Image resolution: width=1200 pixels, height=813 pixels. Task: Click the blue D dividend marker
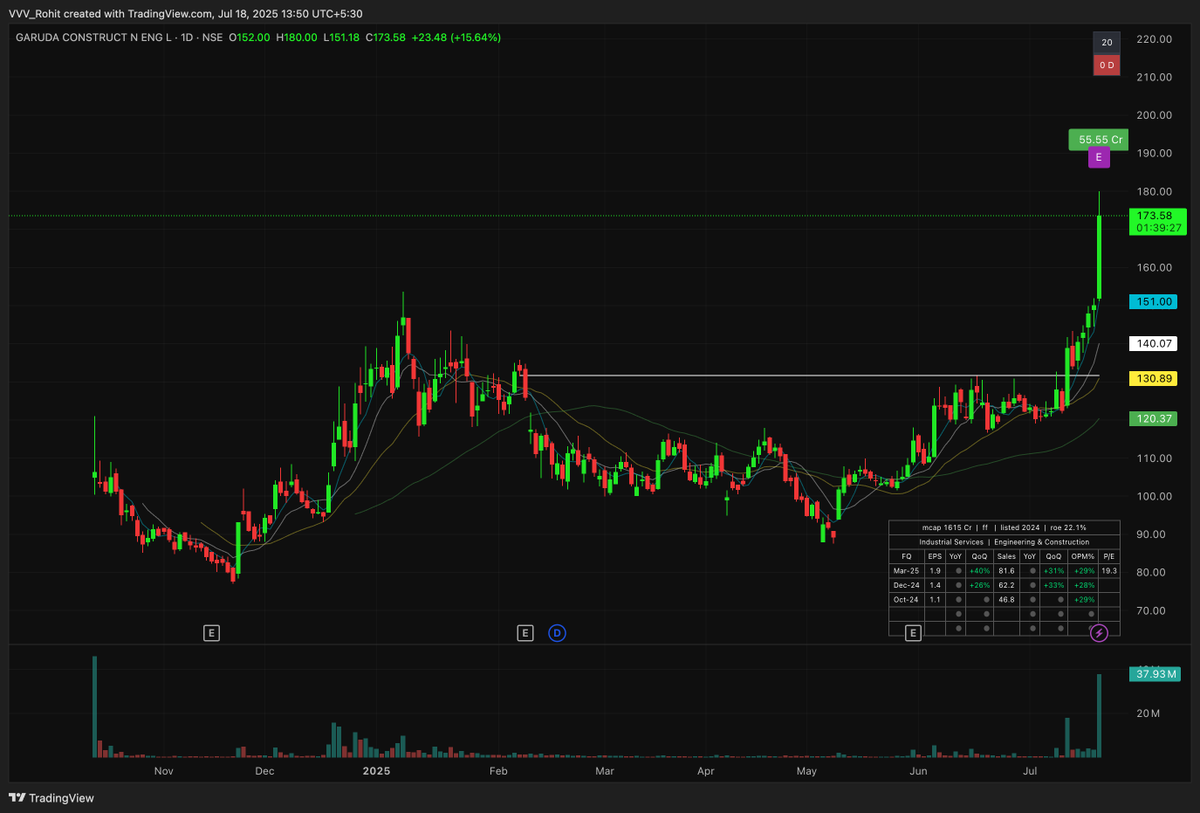[x=557, y=632]
